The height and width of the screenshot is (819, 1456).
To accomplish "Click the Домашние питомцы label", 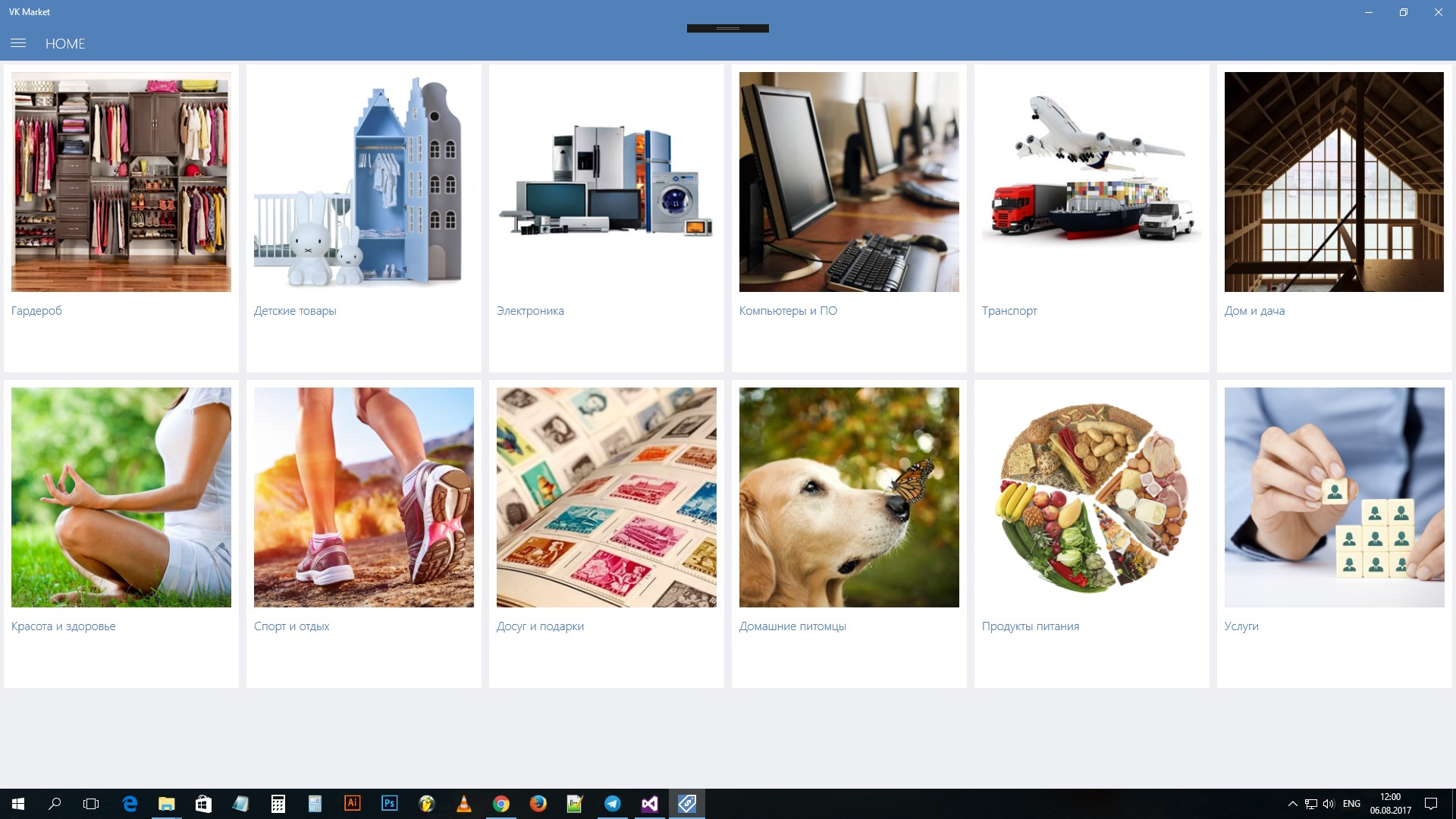I will click(x=792, y=626).
